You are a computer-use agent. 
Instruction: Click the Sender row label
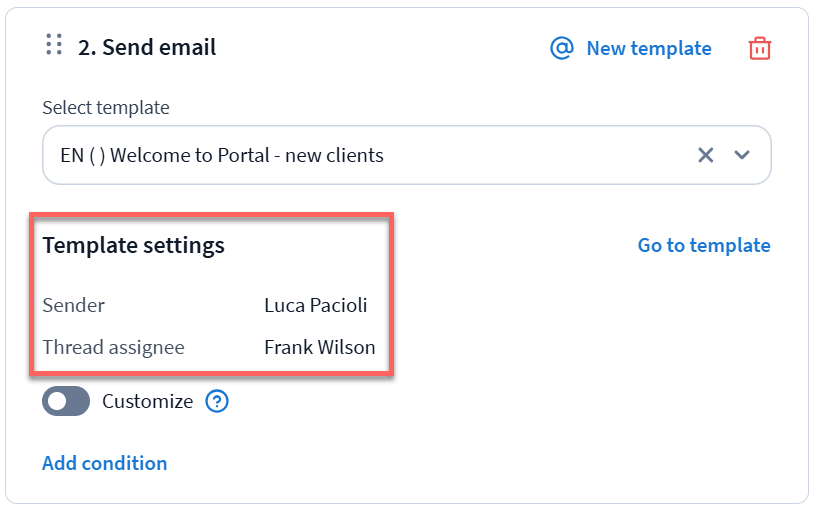[x=73, y=305]
